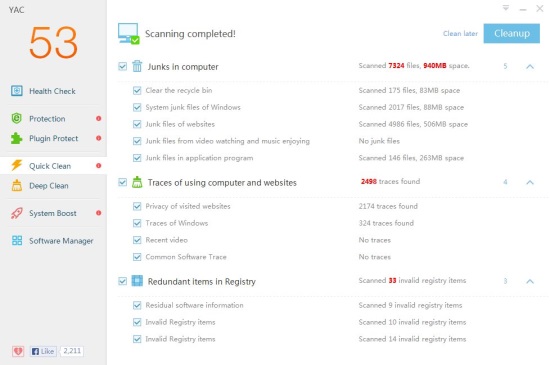Go to Deep Clean
Image resolution: width=550 pixels, height=365 pixels.
pos(53,185)
